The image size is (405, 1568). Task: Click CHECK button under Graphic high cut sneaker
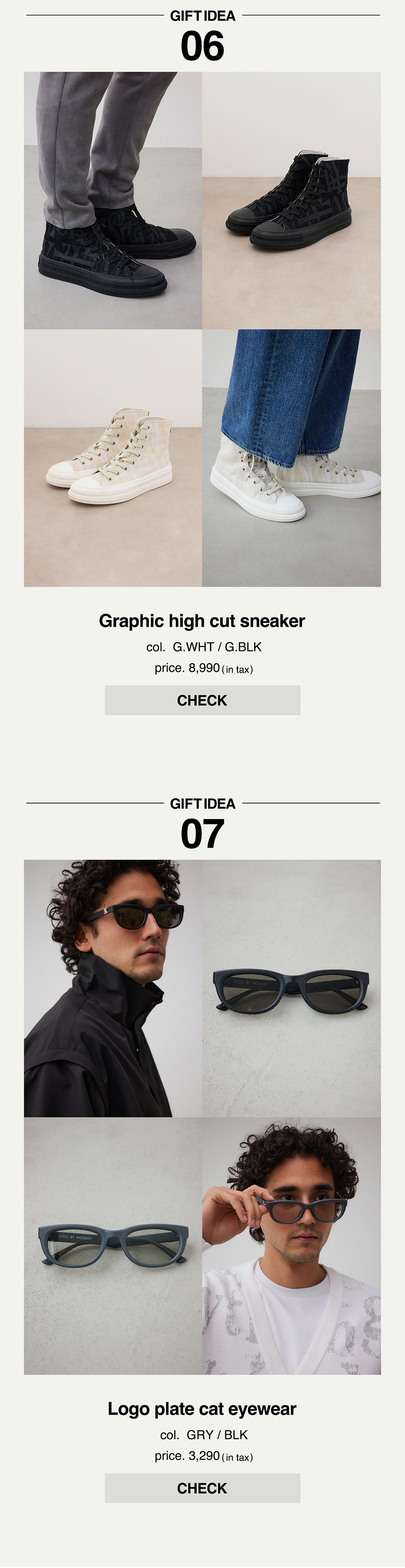click(202, 700)
